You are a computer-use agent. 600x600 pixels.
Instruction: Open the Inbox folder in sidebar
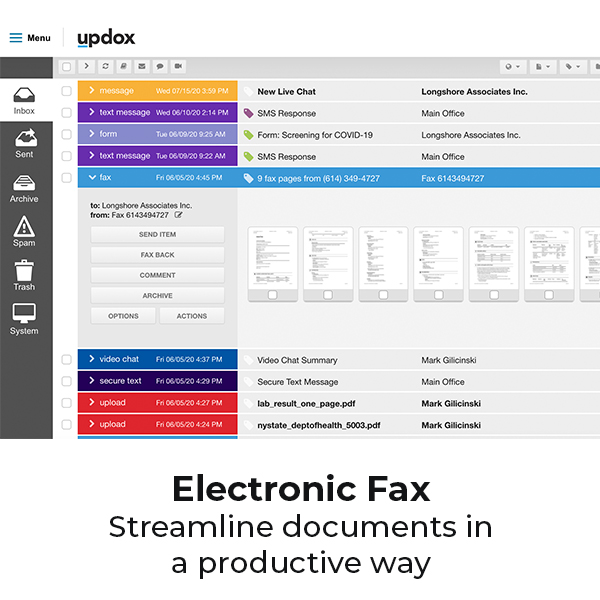click(x=24, y=99)
